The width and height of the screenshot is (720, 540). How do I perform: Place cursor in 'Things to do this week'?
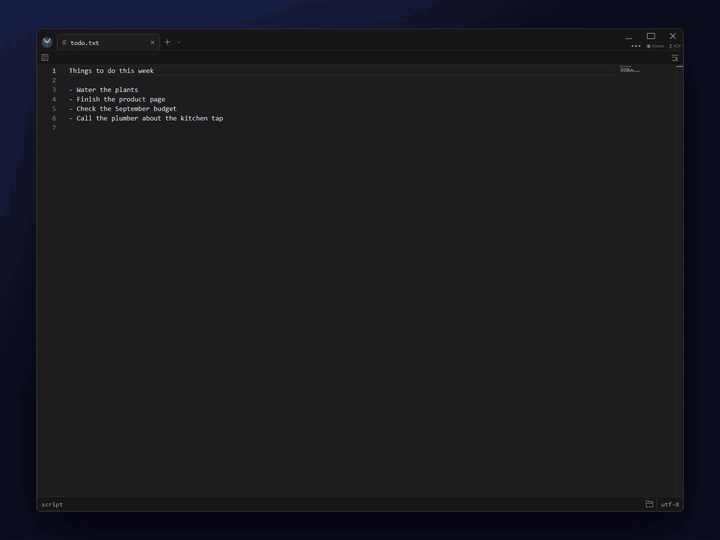coord(111,71)
